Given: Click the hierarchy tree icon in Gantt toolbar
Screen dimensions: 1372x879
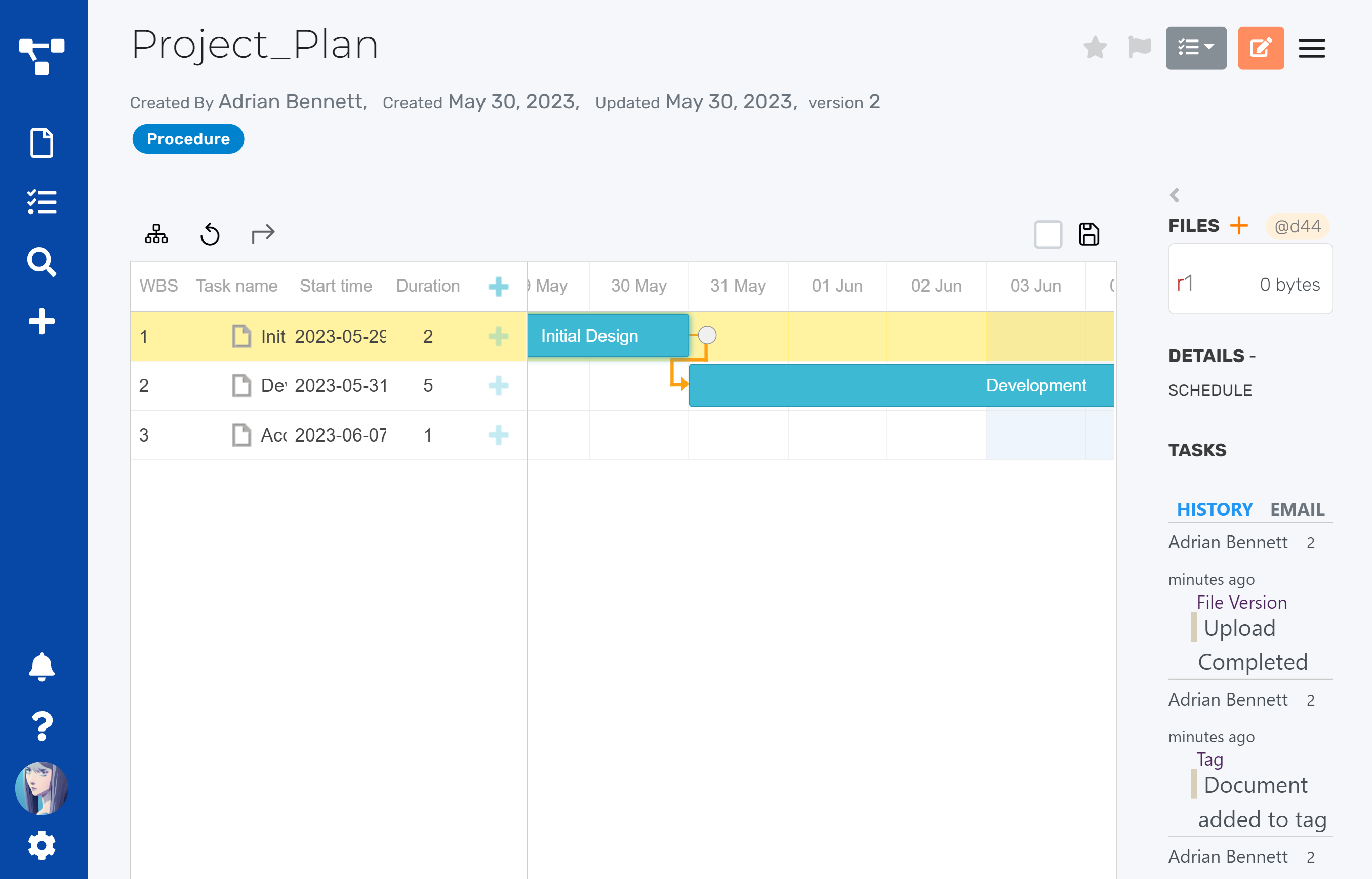Looking at the screenshot, I should point(156,233).
